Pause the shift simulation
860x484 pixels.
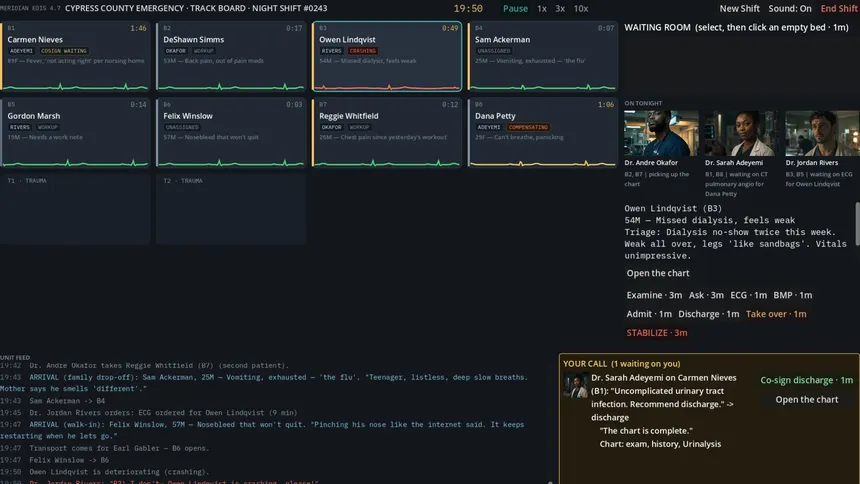coord(515,8)
